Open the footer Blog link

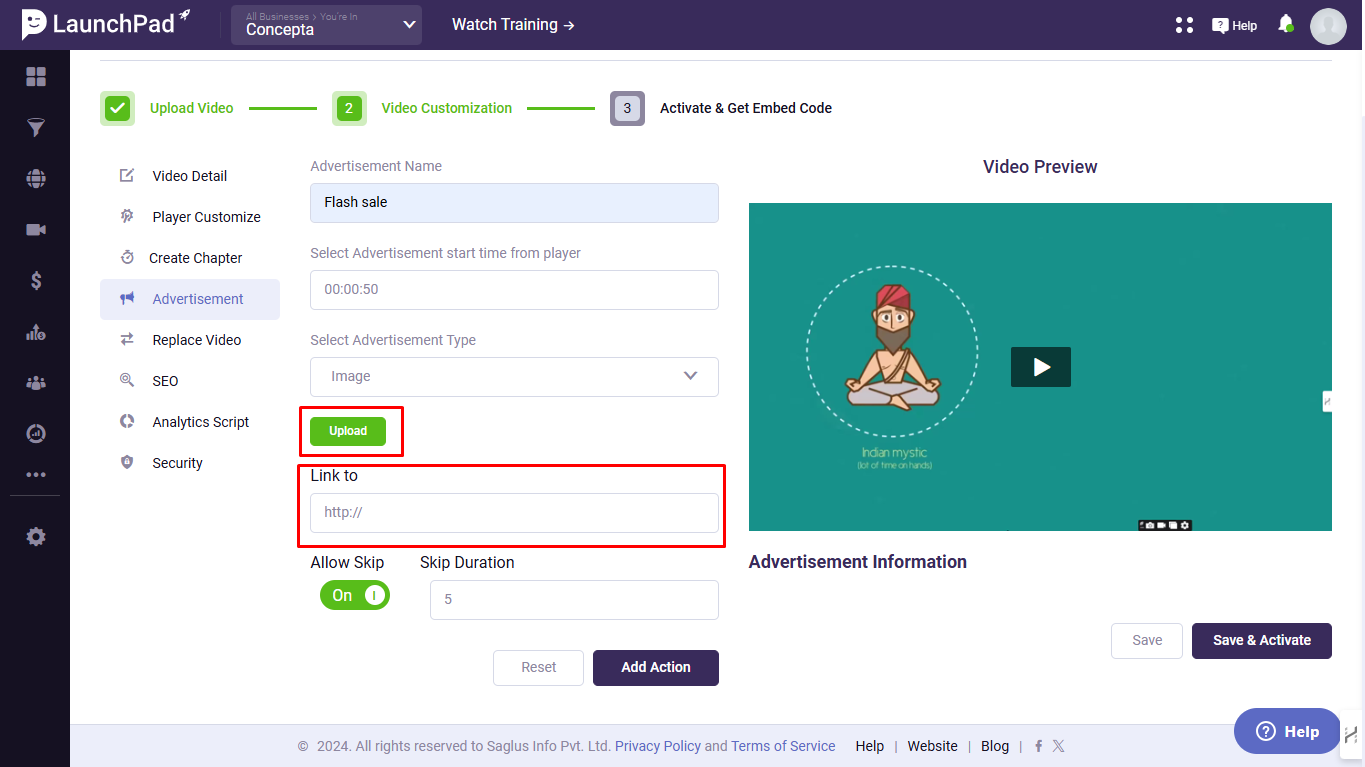coord(995,746)
